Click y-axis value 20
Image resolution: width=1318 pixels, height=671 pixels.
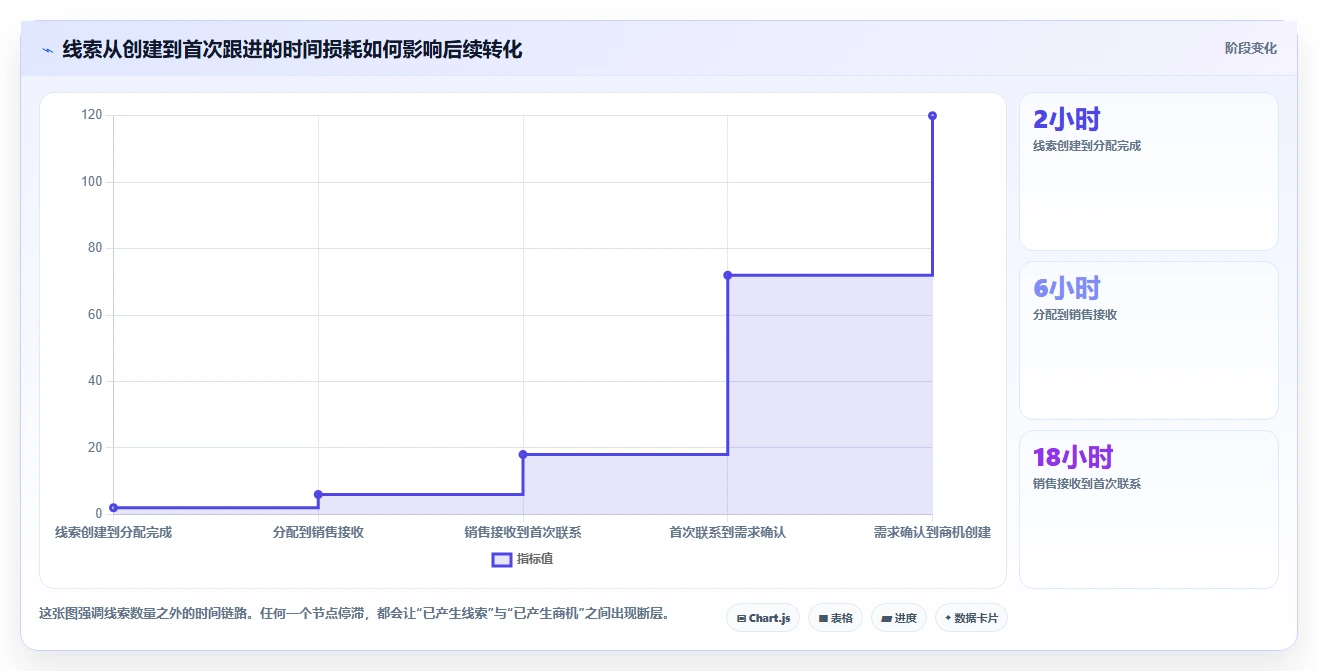pyautogui.click(x=95, y=447)
